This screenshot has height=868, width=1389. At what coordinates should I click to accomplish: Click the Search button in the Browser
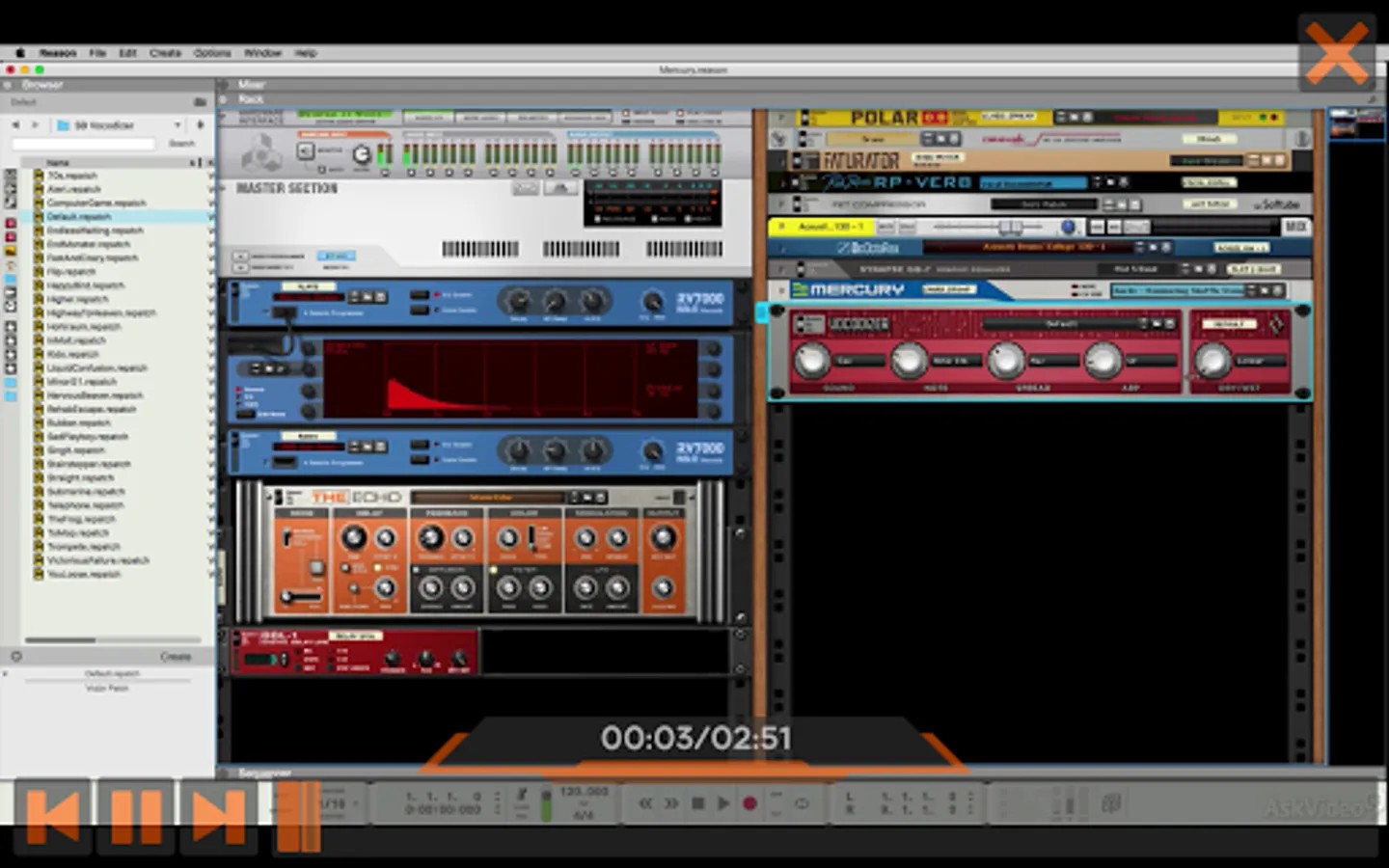click(181, 144)
